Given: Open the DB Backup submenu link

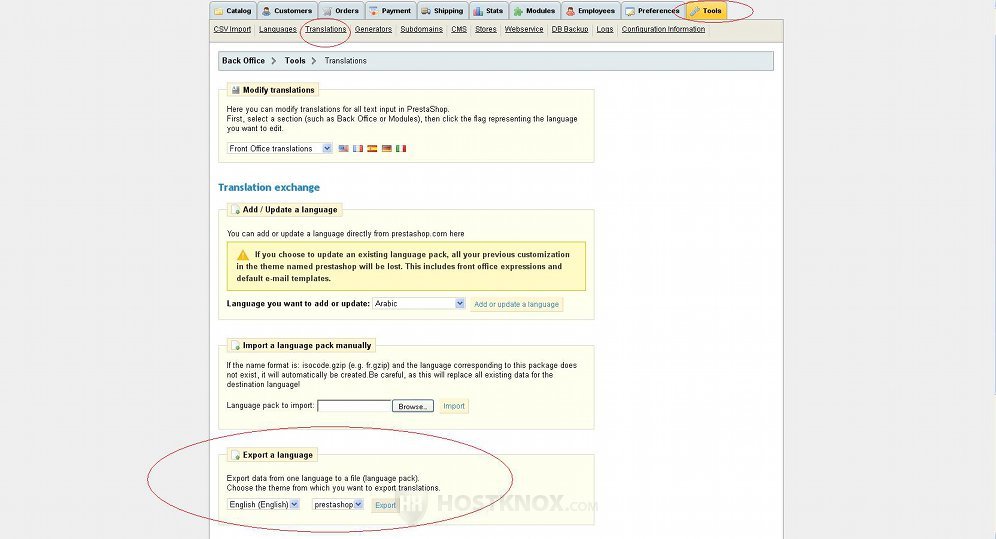Looking at the screenshot, I should pos(570,30).
